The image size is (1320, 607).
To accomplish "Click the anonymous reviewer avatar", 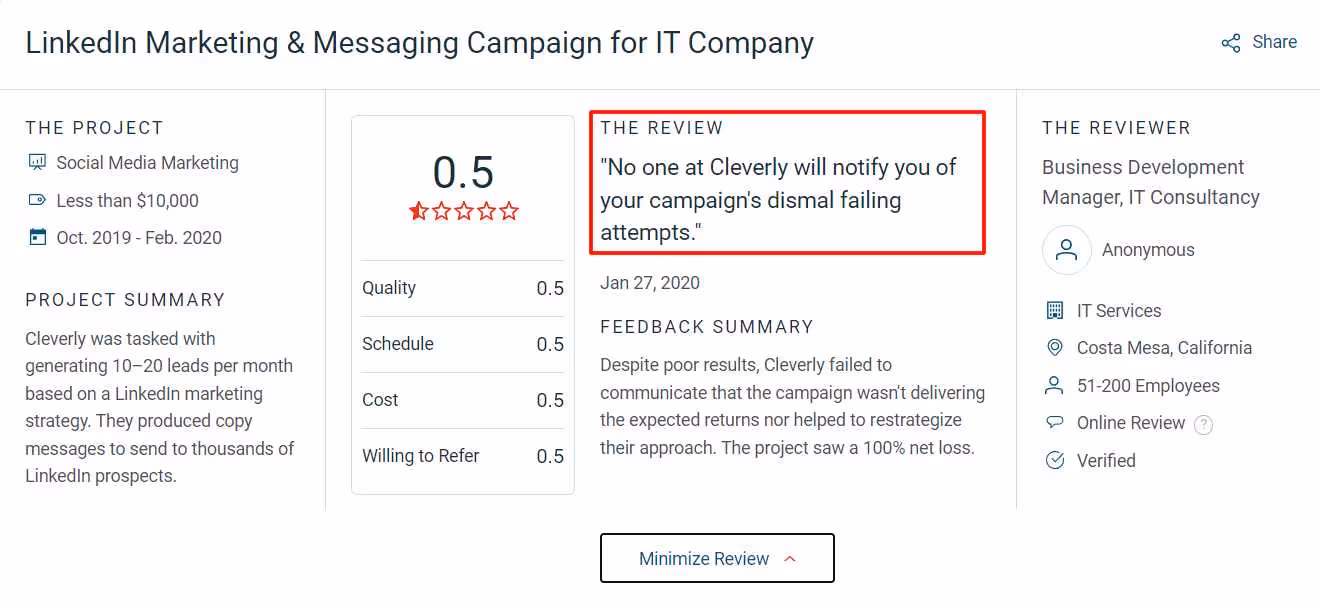I will coord(1066,250).
